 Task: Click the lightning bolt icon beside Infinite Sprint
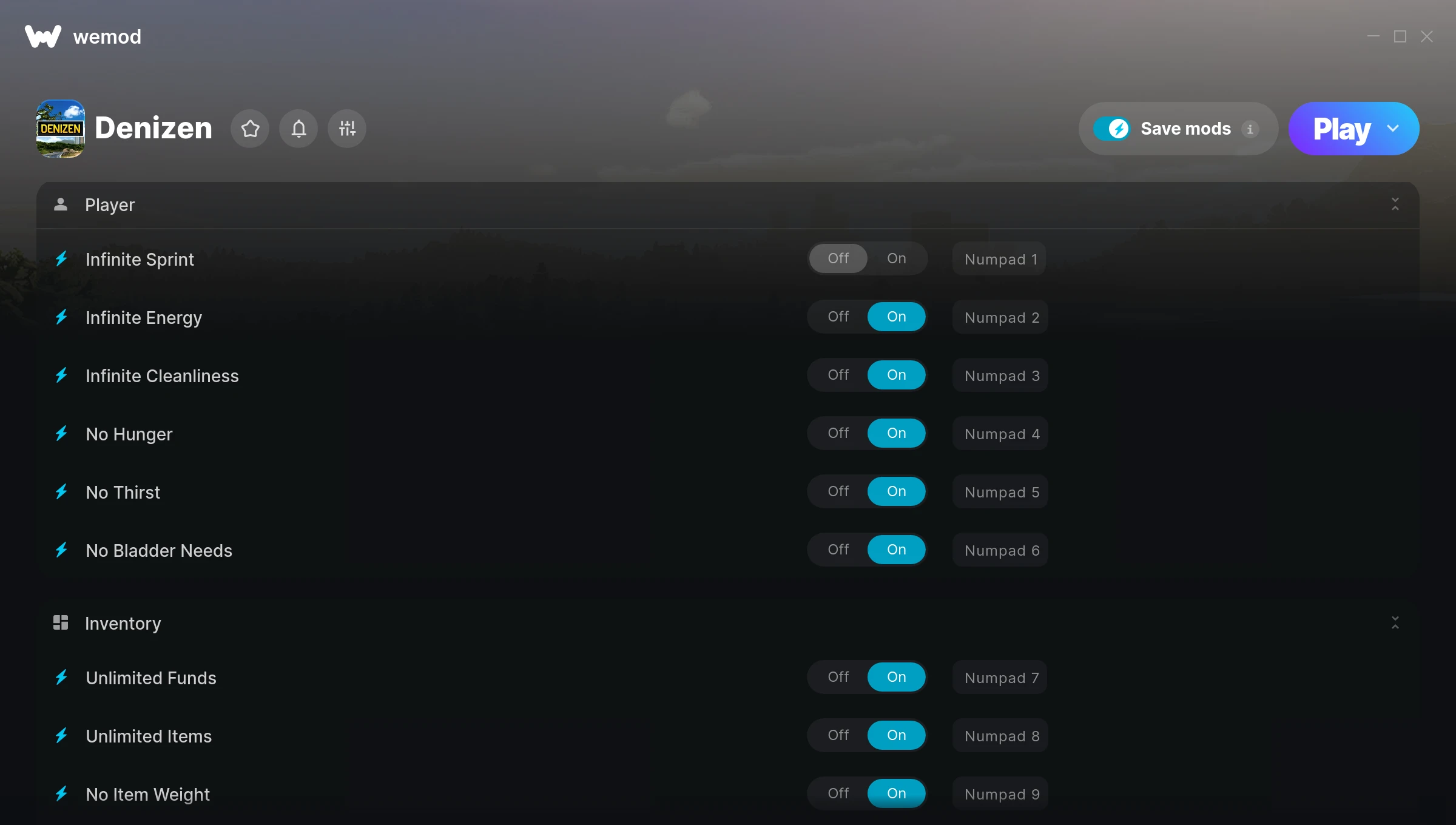63,259
